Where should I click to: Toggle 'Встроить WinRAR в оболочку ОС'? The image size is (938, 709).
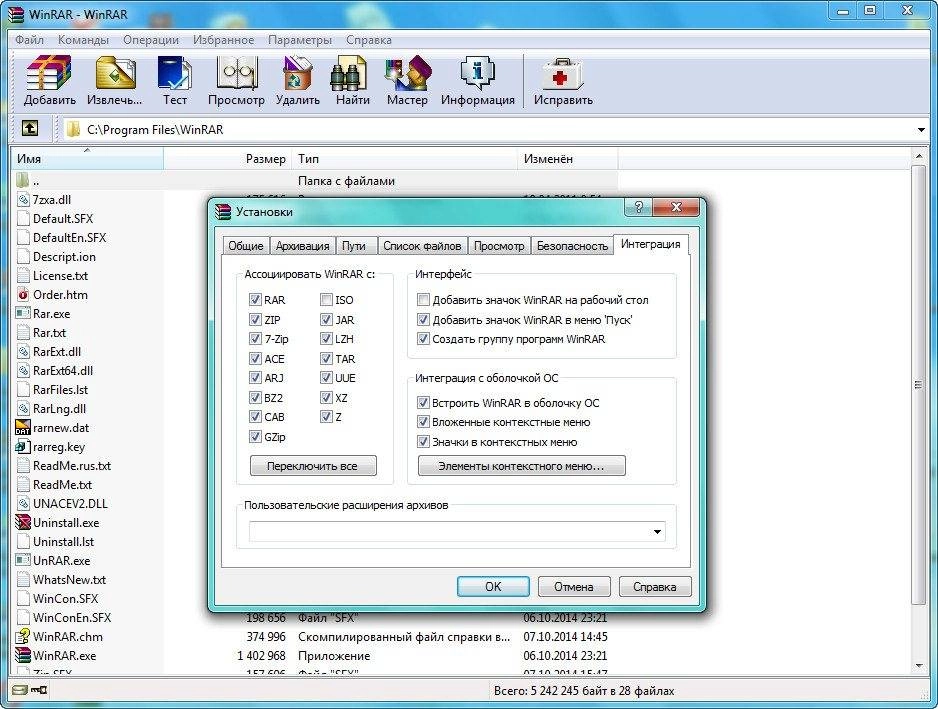pyautogui.click(x=423, y=402)
